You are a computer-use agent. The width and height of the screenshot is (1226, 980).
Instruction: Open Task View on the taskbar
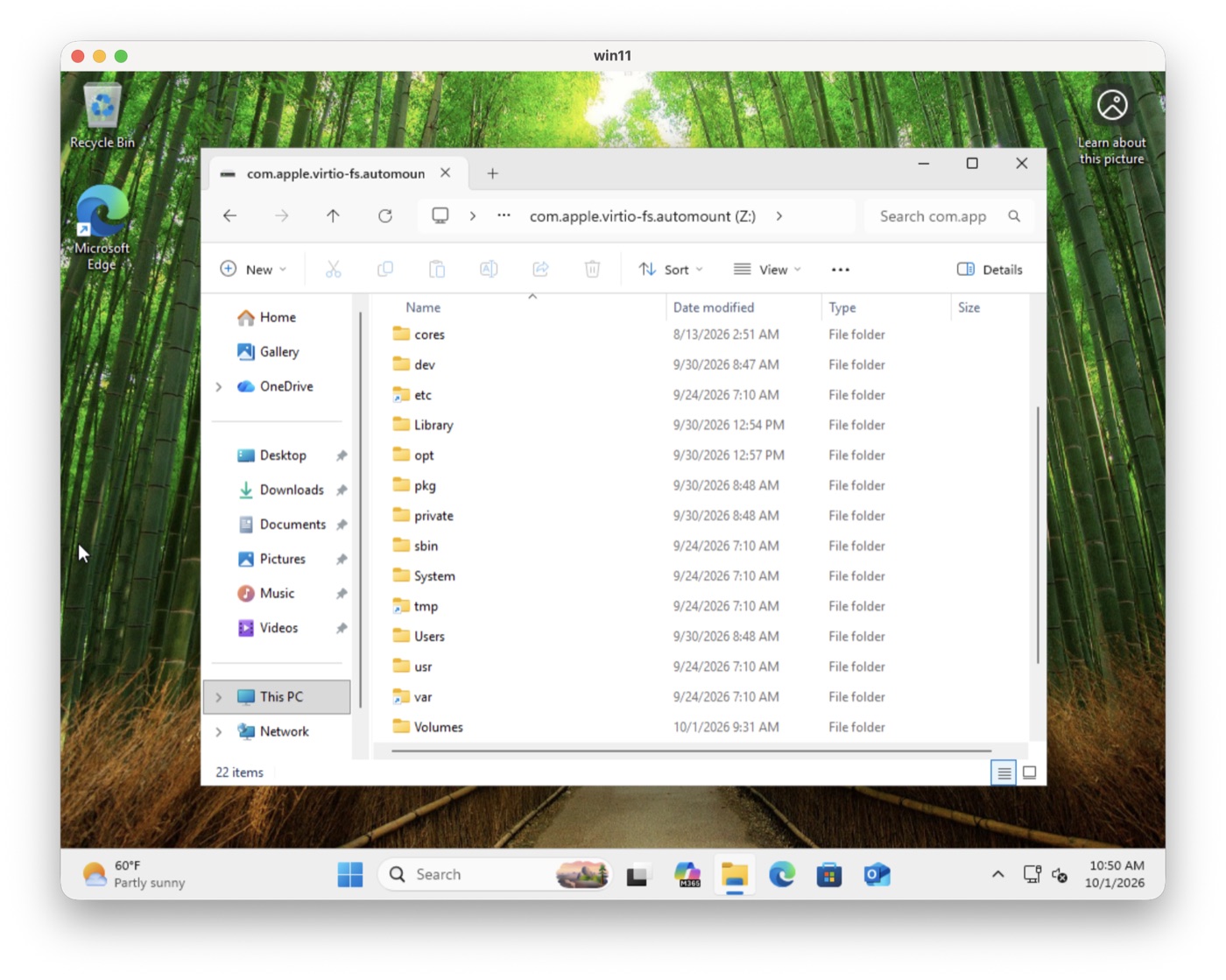pyautogui.click(x=638, y=875)
